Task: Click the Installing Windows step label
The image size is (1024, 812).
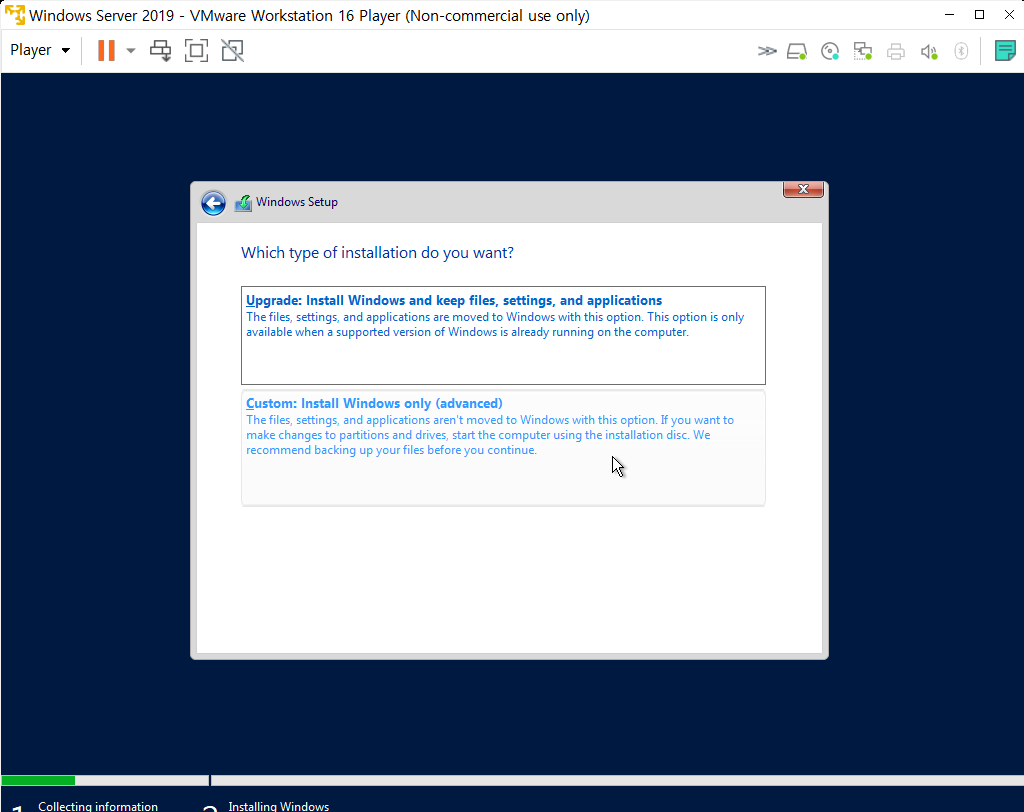Action: (279, 807)
